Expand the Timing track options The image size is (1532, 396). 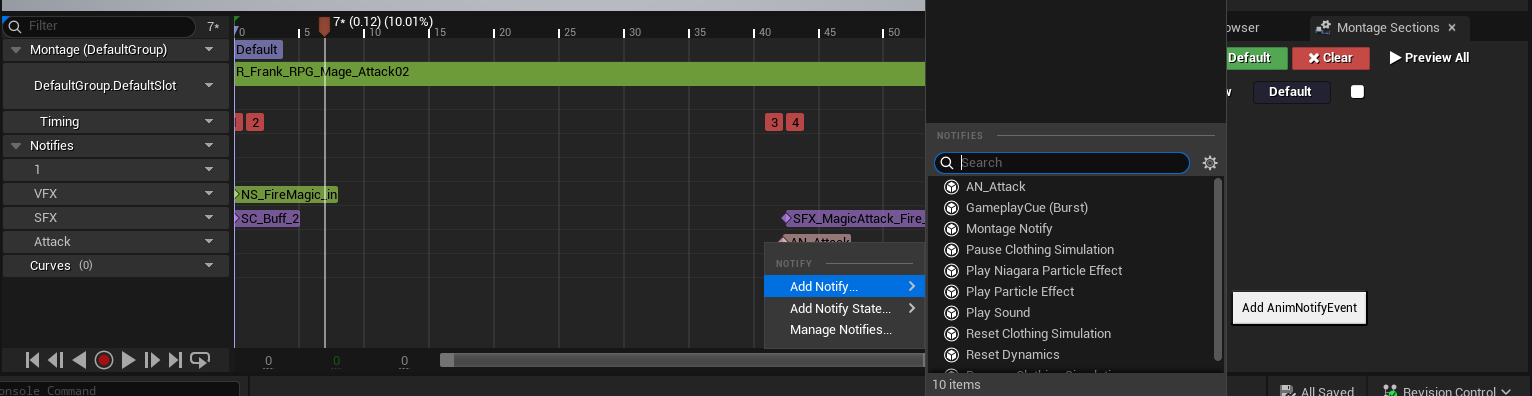point(209,122)
